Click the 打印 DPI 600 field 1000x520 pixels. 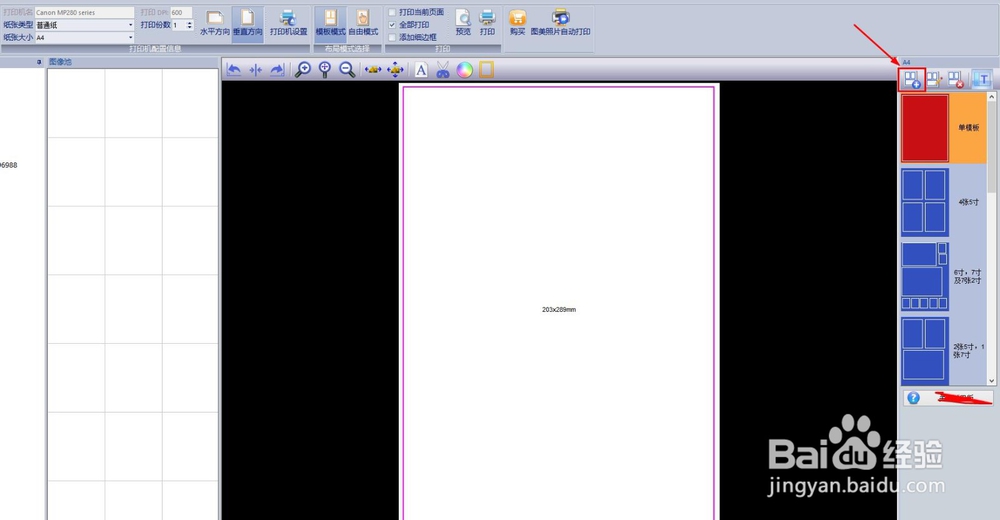pos(181,12)
